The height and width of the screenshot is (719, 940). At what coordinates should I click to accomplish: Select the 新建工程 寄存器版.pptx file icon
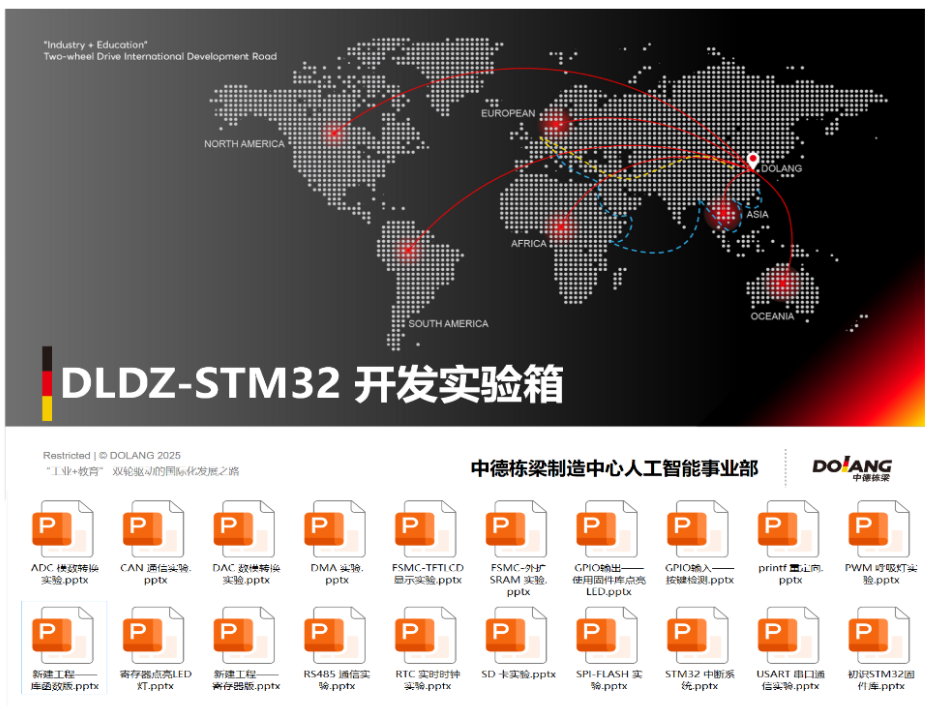(x=244, y=636)
